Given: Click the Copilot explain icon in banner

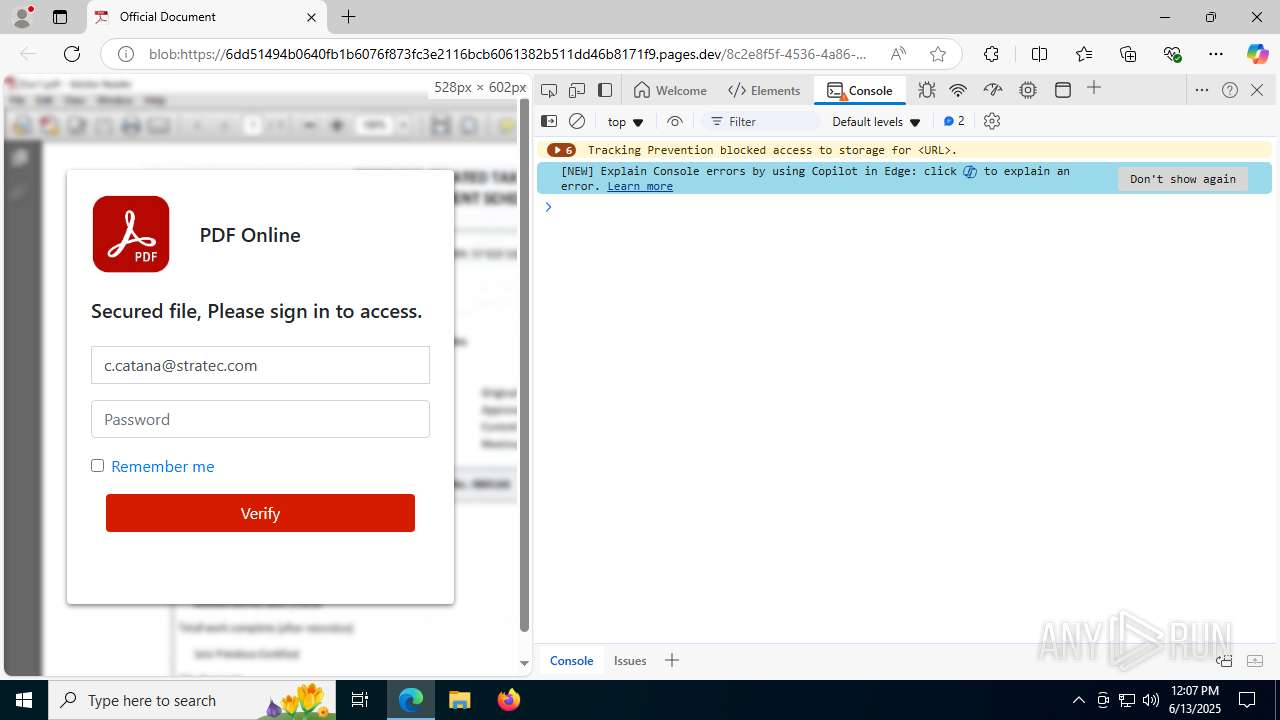Looking at the screenshot, I should click(970, 171).
